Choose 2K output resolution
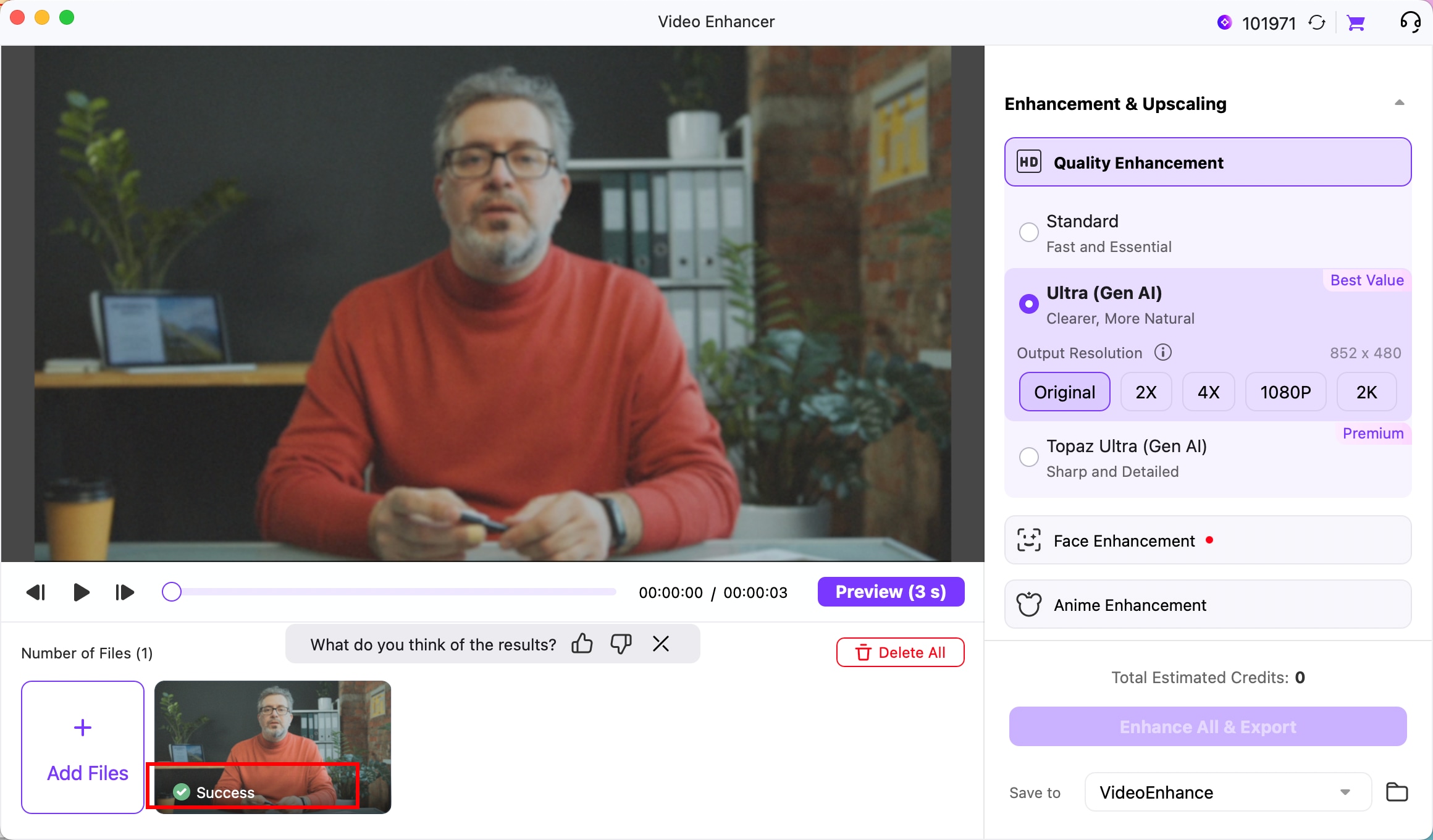1433x840 pixels. coord(1367,392)
